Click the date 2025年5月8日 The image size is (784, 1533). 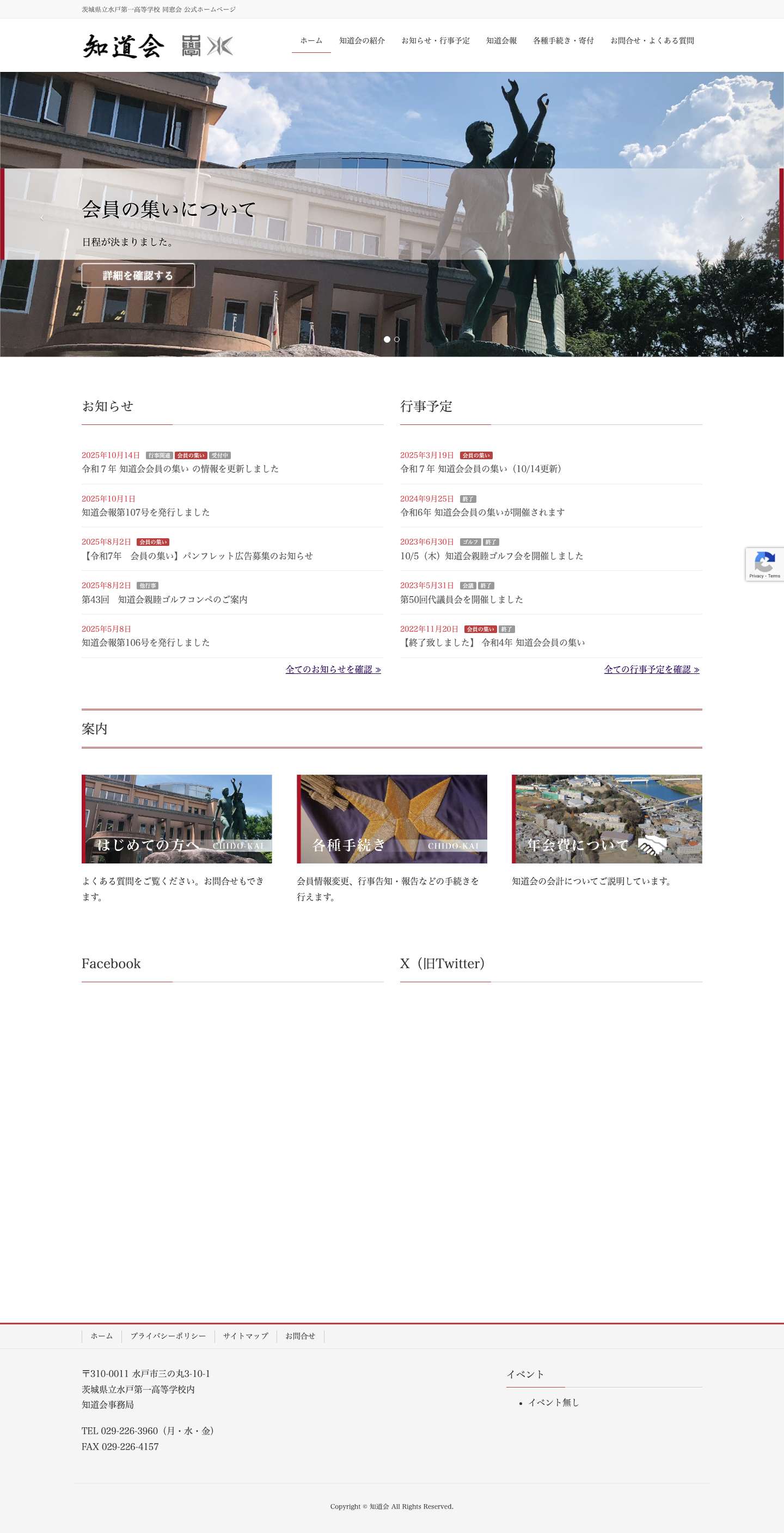[107, 629]
